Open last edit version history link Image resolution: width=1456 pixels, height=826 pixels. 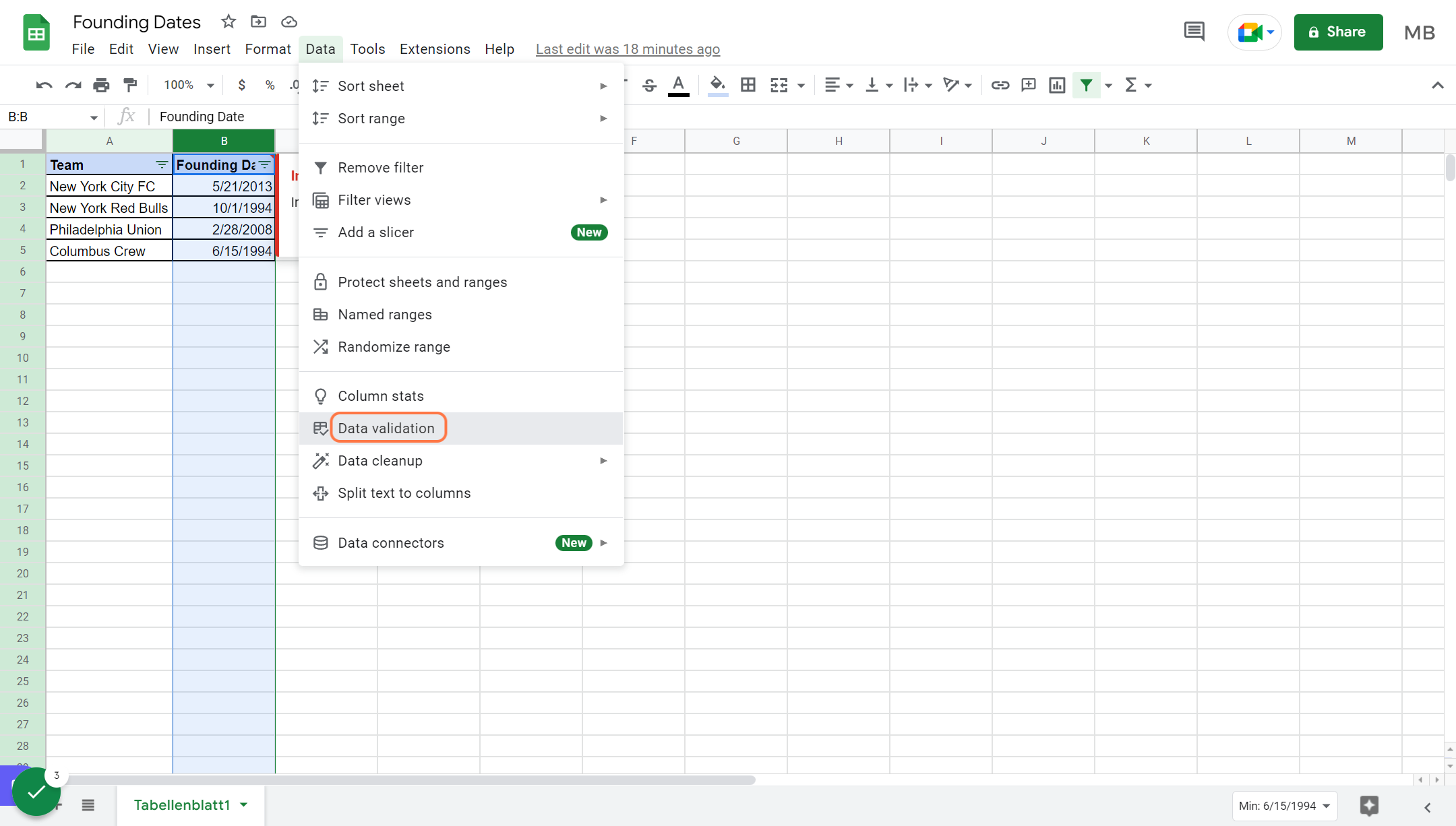point(628,49)
